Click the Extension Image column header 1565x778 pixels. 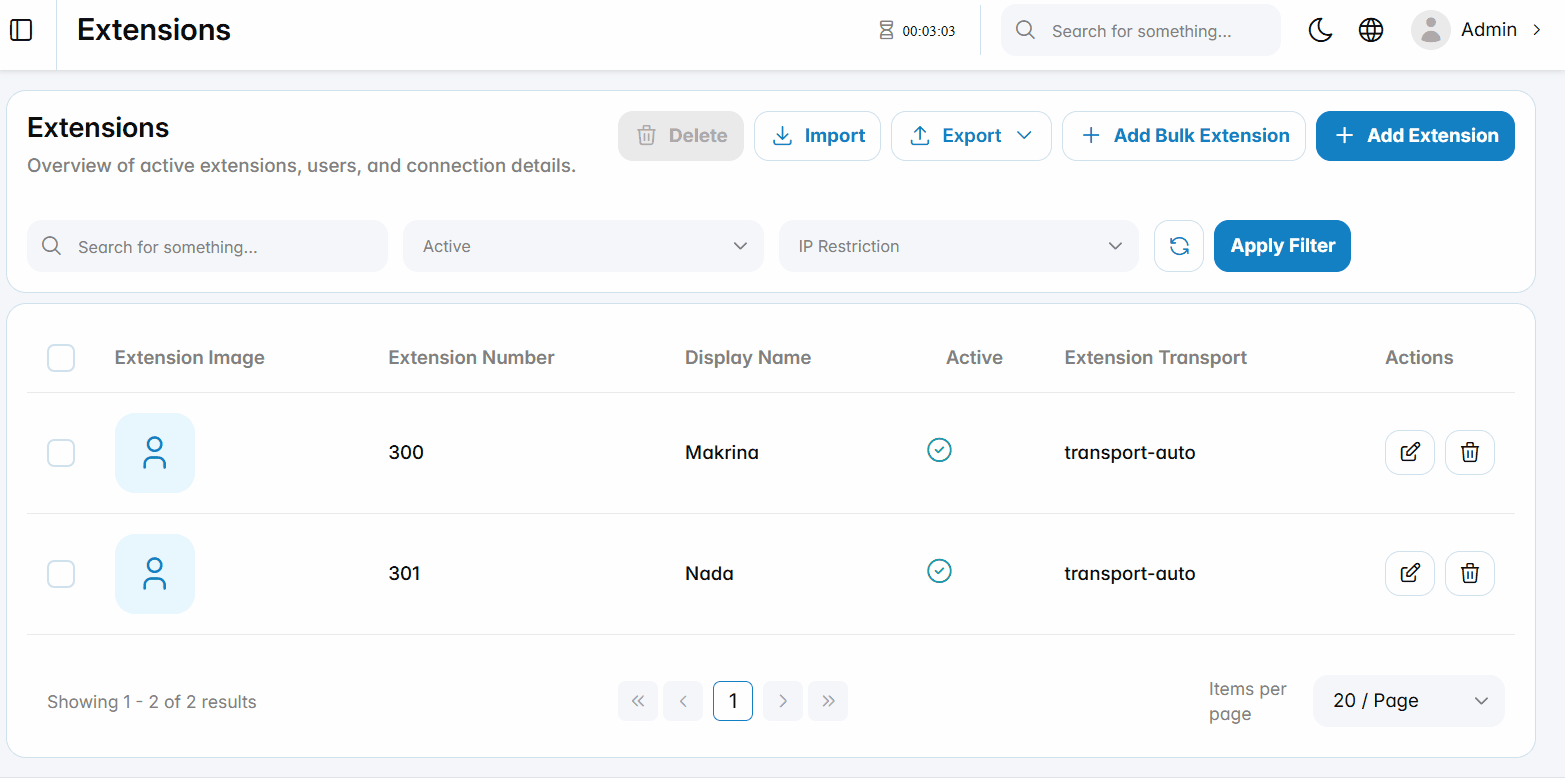point(190,358)
